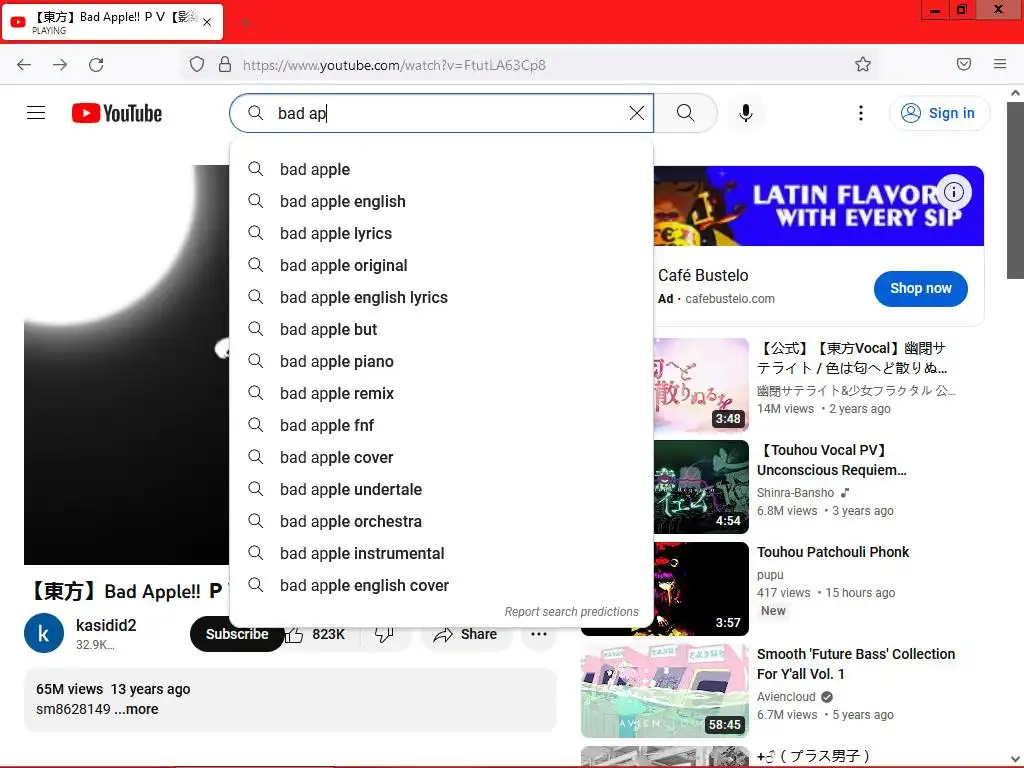The image size is (1024, 768).
Task: Open the YouTube guide hamburger menu
Action: tap(36, 113)
